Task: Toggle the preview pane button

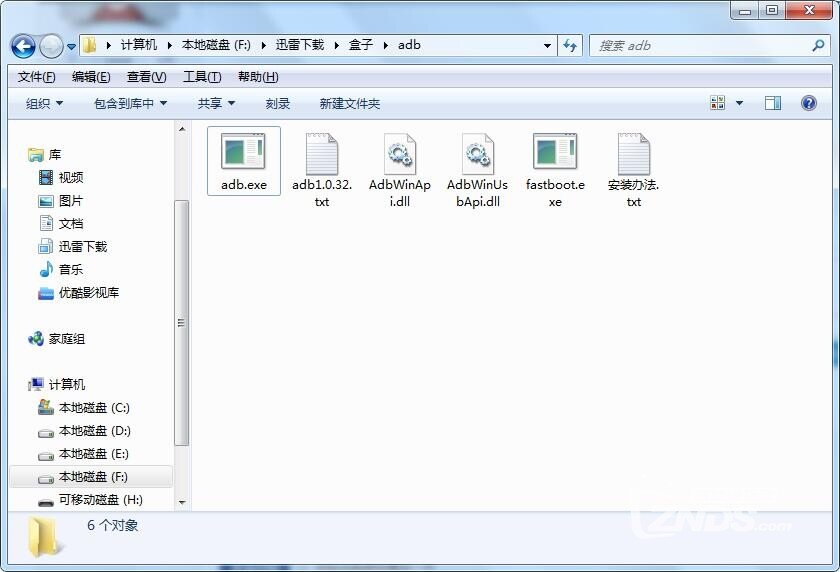Action: [773, 103]
